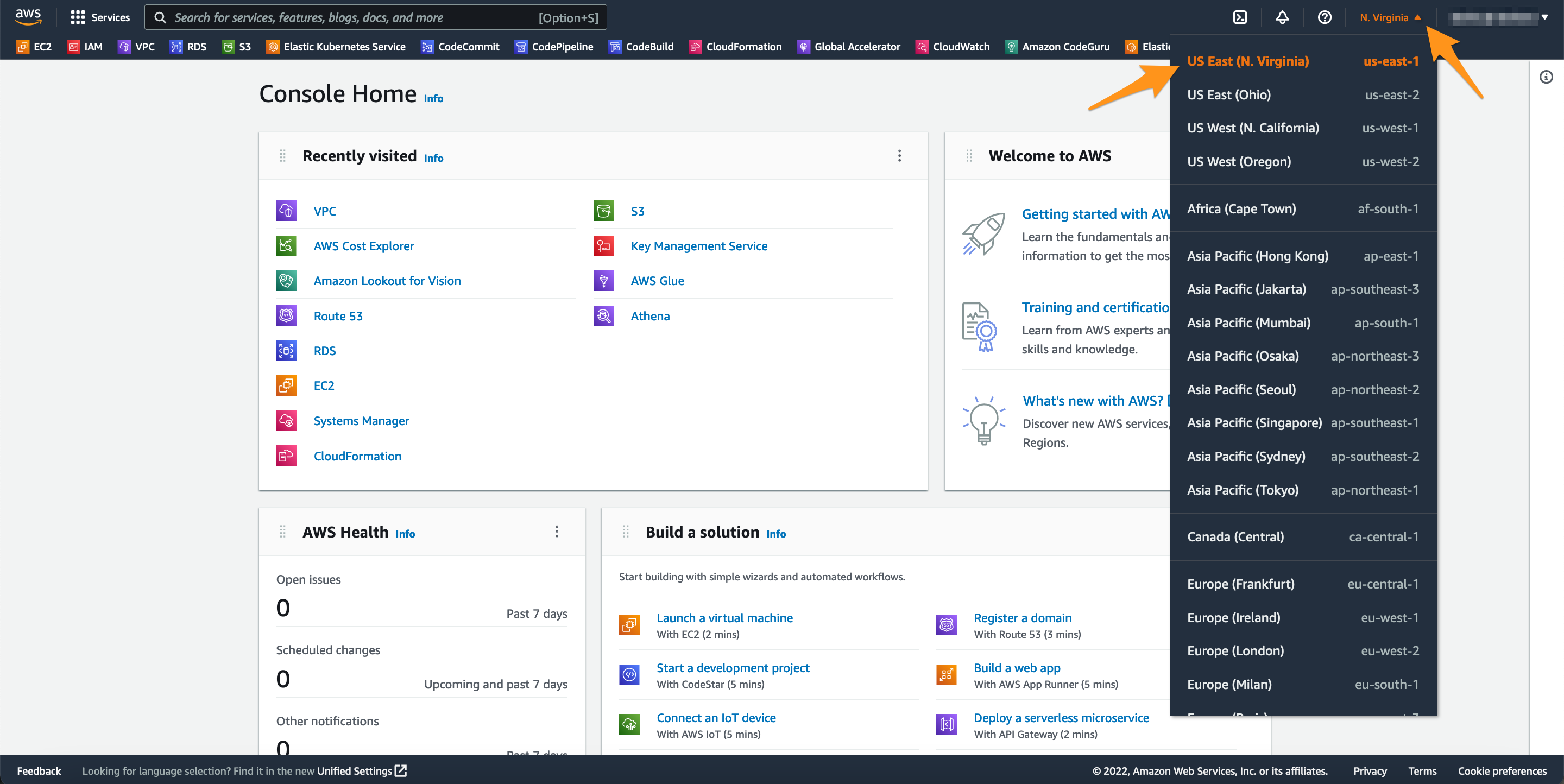
Task: Click the Systems Manager icon
Action: (x=286, y=421)
